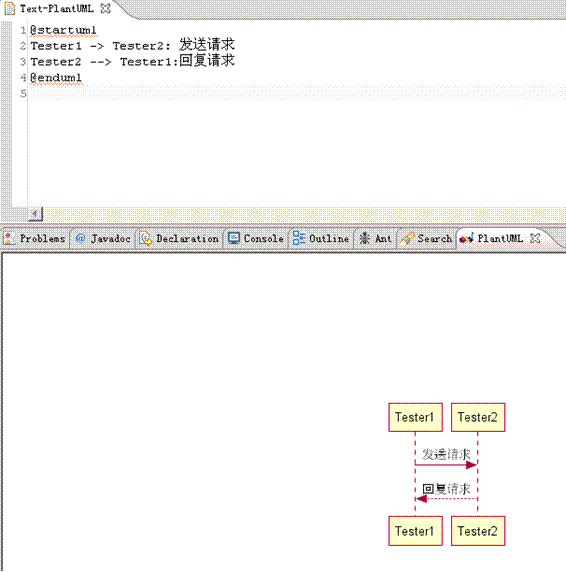Viewport: 566px width, 572px height.
Task: Select the PlantUML view tab
Action: pyautogui.click(x=500, y=239)
